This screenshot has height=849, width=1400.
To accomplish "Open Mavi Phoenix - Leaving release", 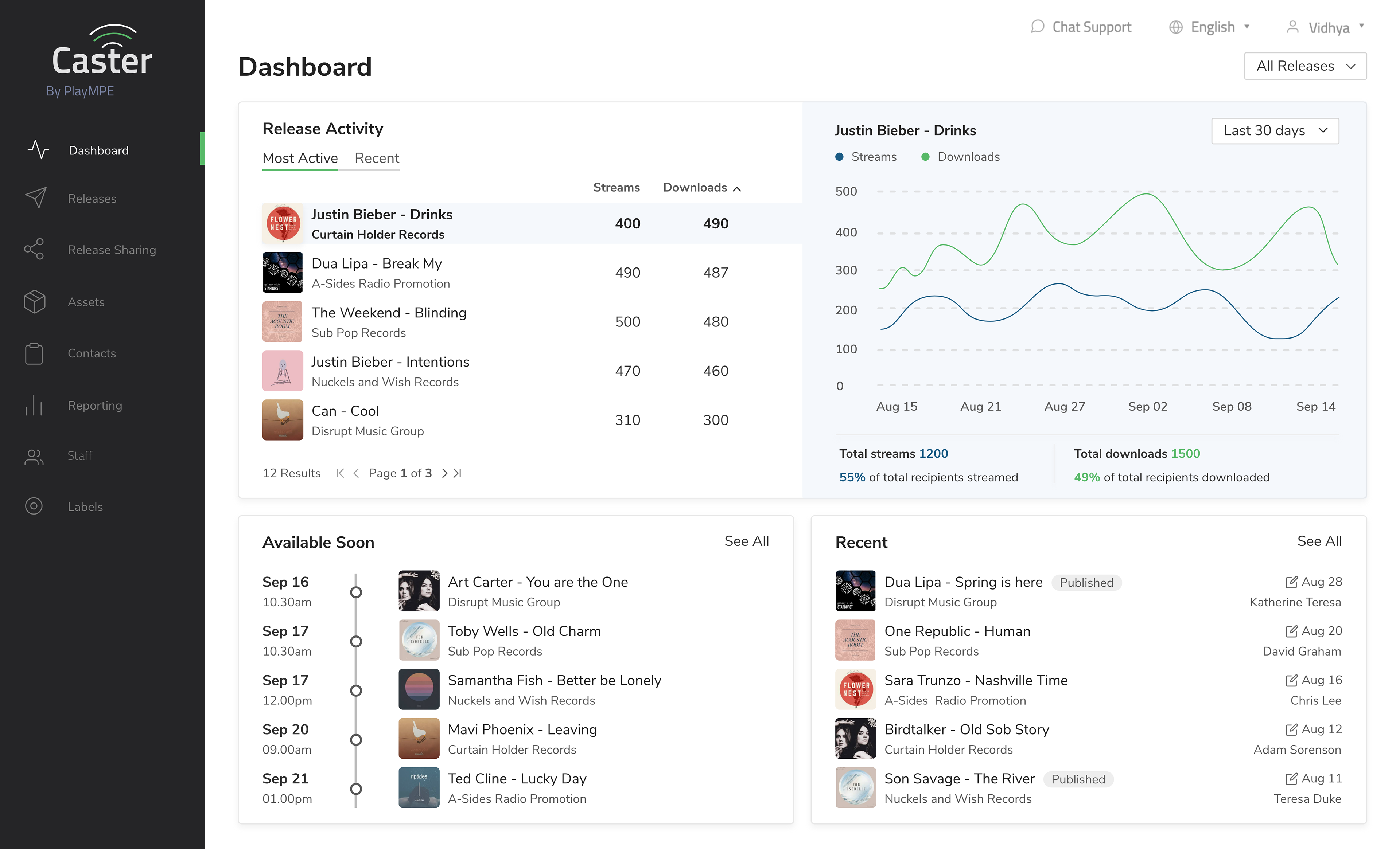I will point(522,730).
